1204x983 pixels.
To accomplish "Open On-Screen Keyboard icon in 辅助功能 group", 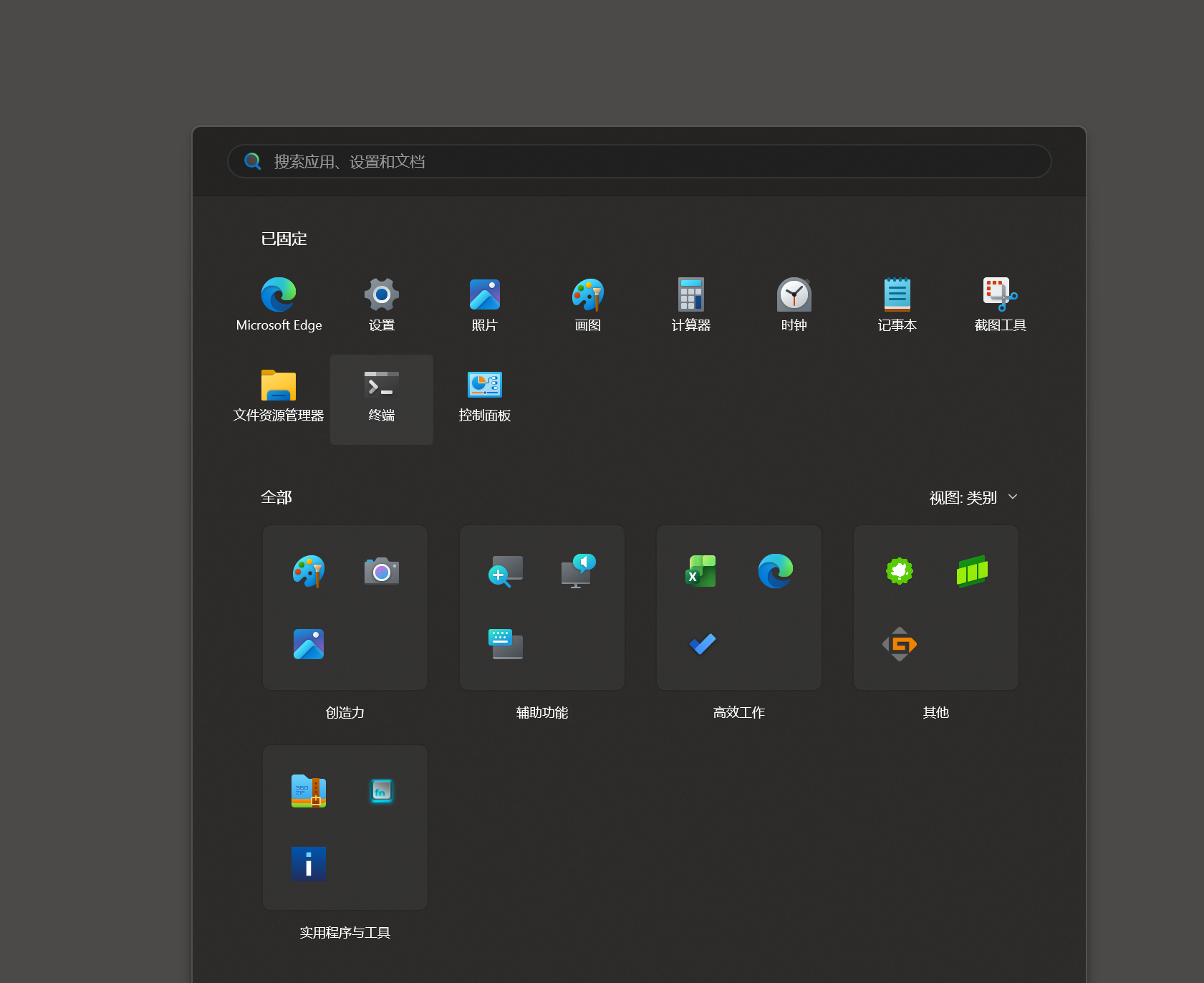I will [x=506, y=644].
